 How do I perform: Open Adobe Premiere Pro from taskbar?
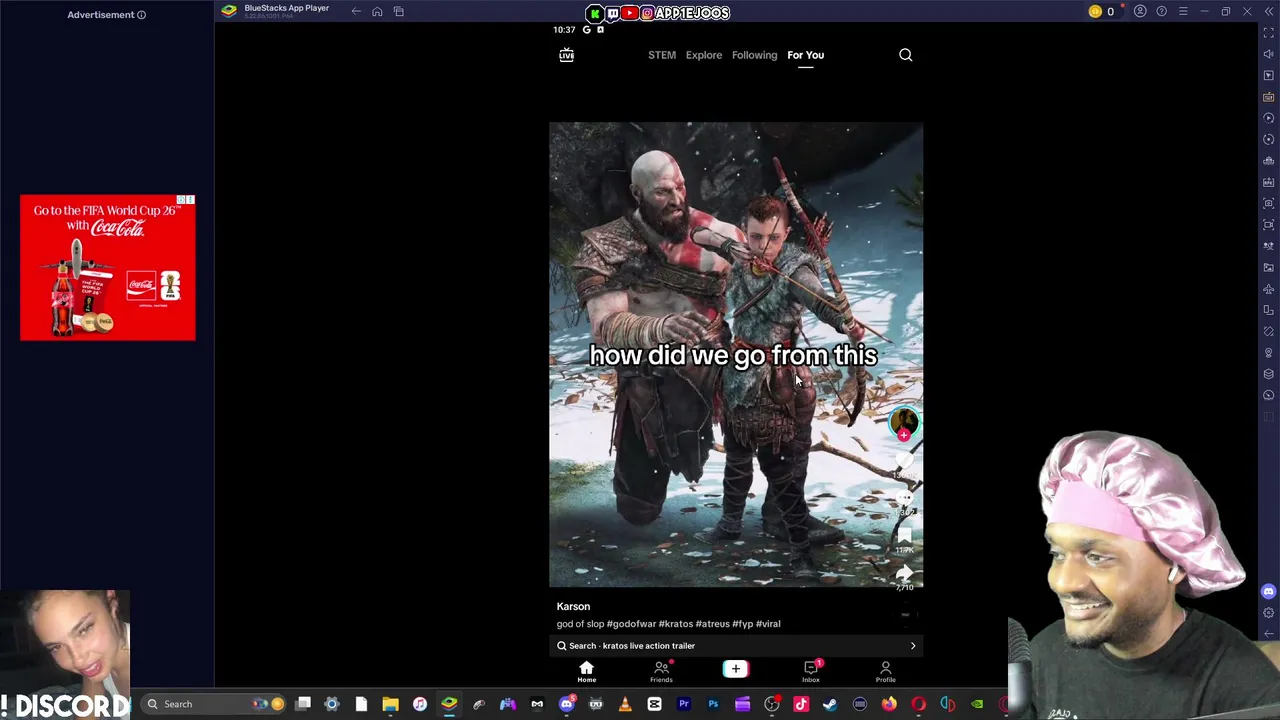click(684, 704)
